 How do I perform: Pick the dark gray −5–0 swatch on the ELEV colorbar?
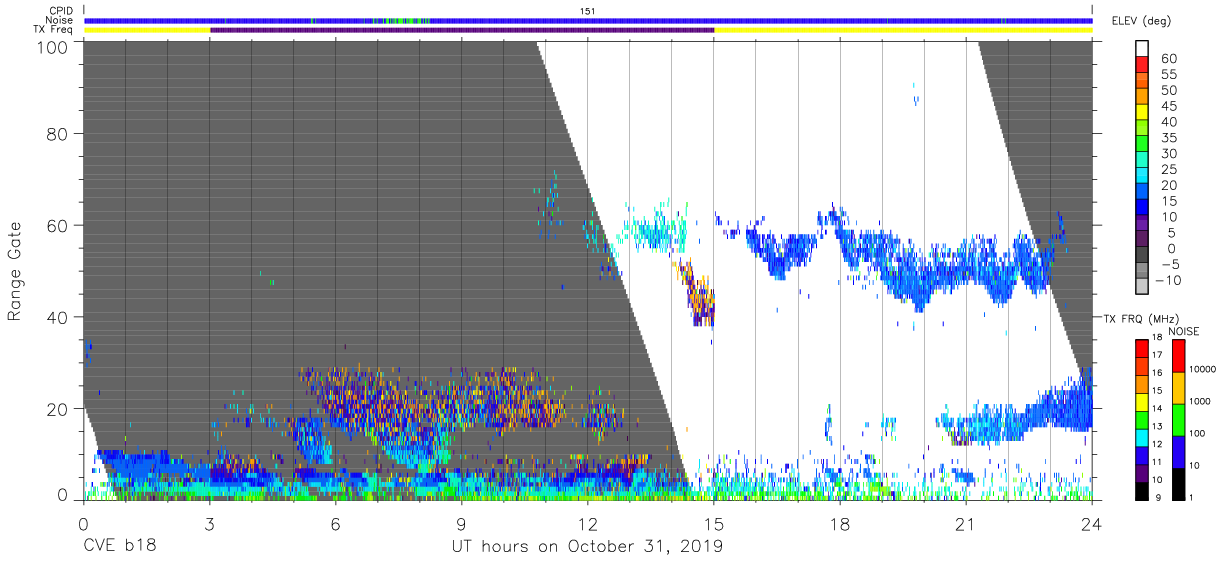1144,256
